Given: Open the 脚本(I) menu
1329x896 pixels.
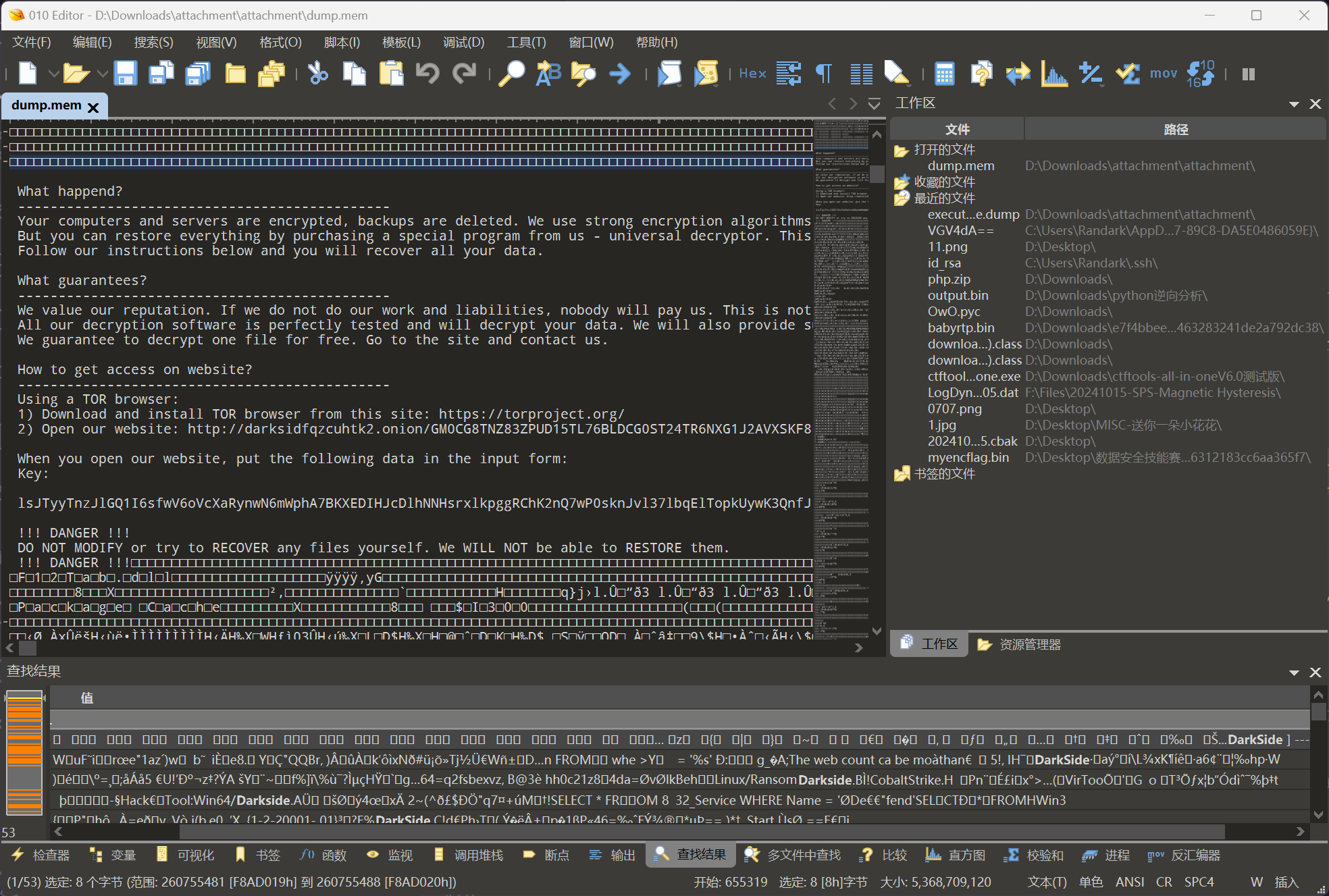Looking at the screenshot, I should pyautogui.click(x=342, y=42).
